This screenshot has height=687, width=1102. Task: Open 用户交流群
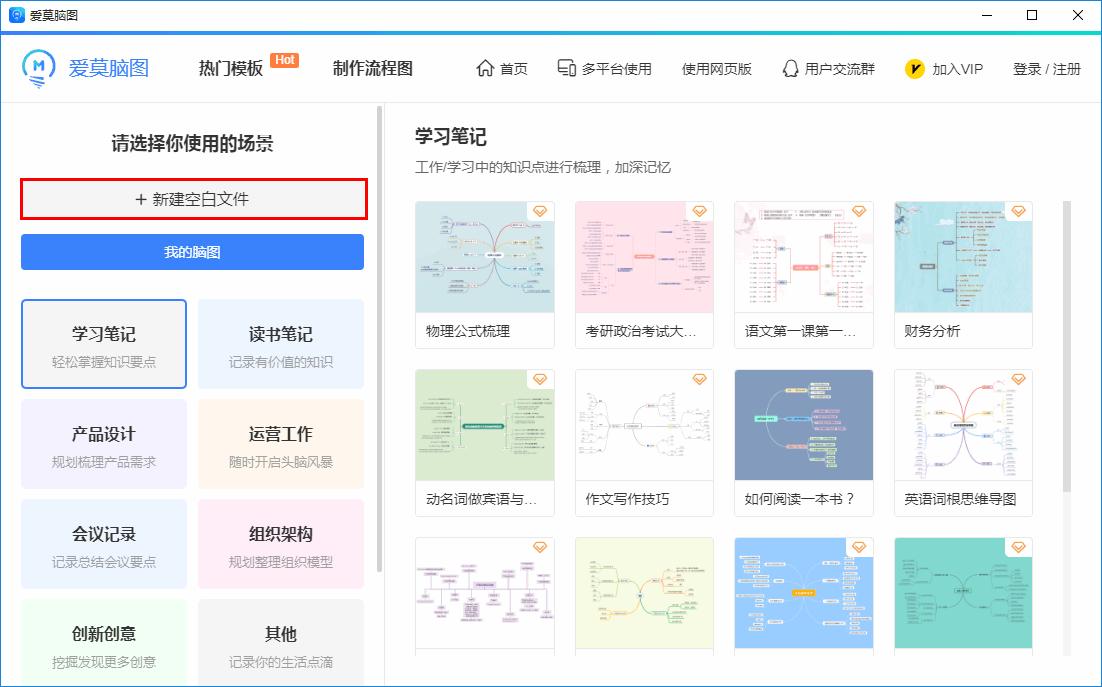coord(829,69)
